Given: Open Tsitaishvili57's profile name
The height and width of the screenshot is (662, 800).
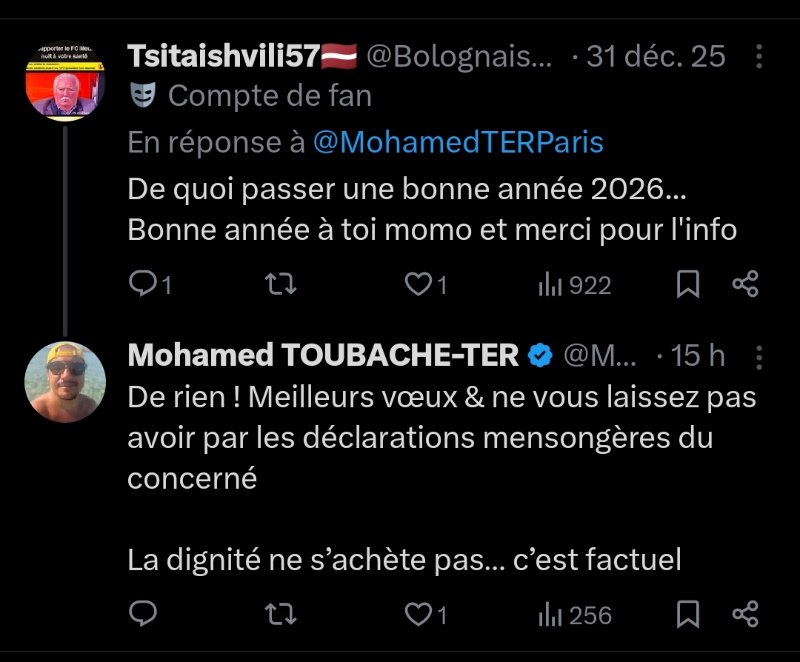Looking at the screenshot, I should pyautogui.click(x=224, y=56).
